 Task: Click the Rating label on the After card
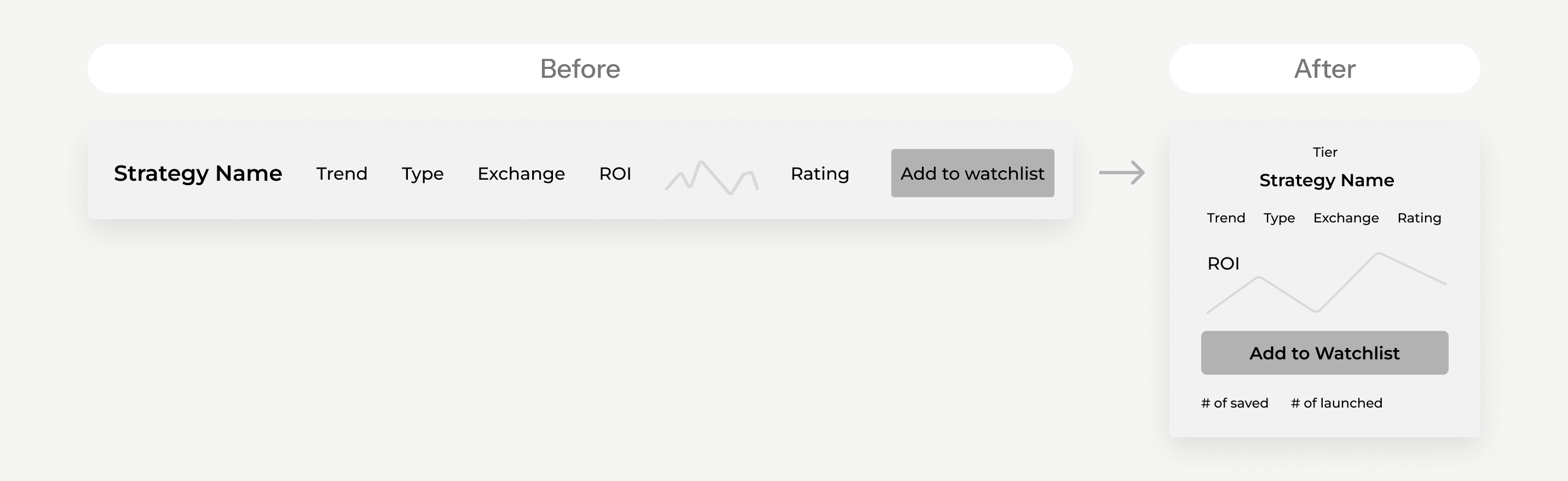click(1419, 218)
